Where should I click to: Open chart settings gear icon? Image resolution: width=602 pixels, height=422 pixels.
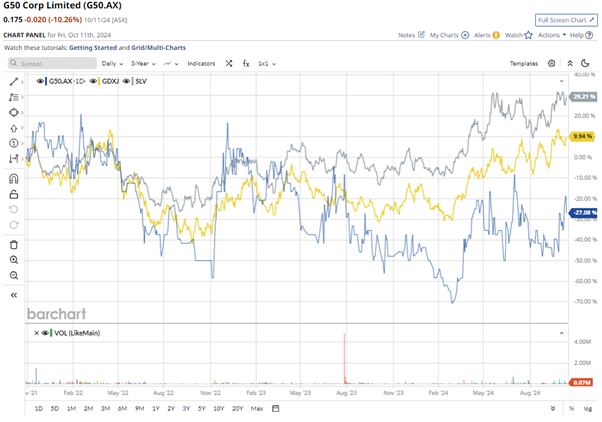coord(551,62)
